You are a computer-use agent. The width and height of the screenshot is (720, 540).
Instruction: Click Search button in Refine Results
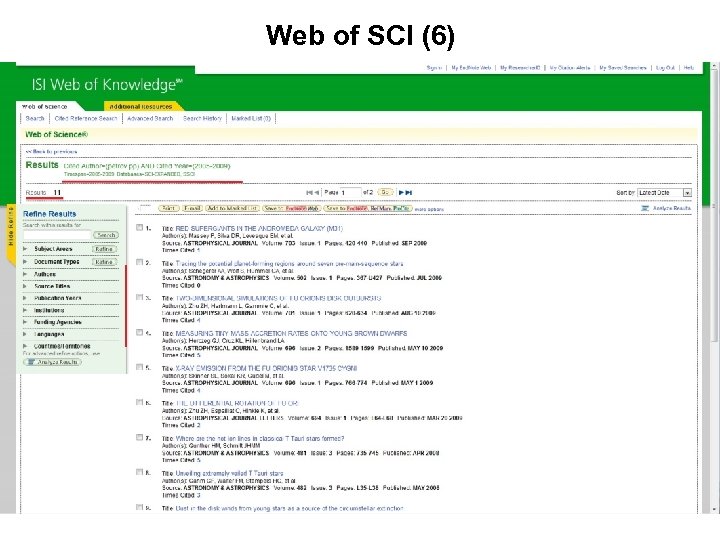(106, 235)
